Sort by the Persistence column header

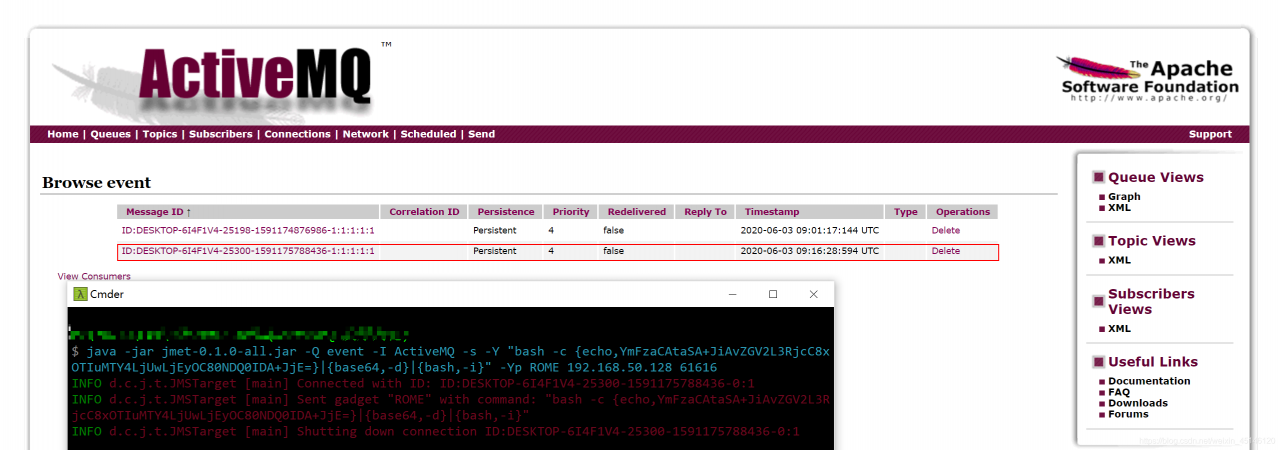pyautogui.click(x=506, y=212)
